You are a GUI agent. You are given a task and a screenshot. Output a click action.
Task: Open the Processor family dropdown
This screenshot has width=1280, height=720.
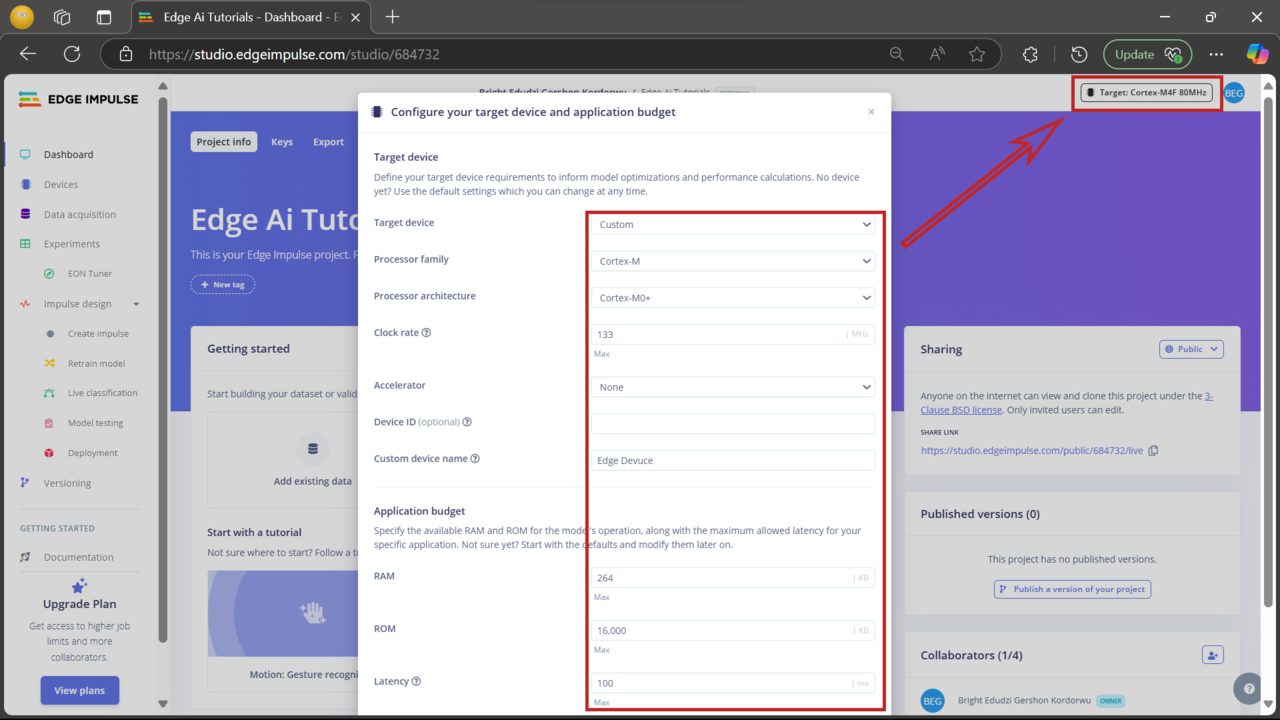tap(732, 261)
